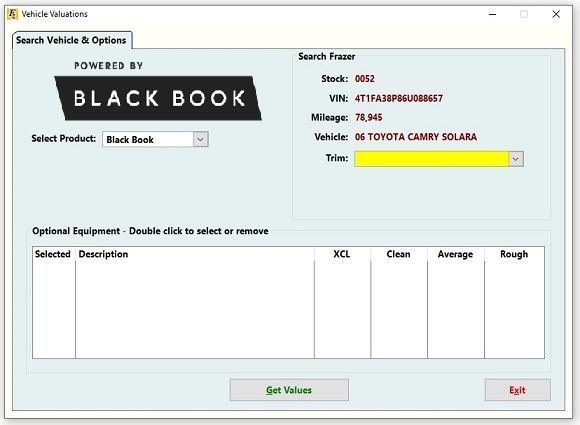The width and height of the screenshot is (580, 425).
Task: Switch to Search Vehicle & Options tab
Action: coord(71,40)
